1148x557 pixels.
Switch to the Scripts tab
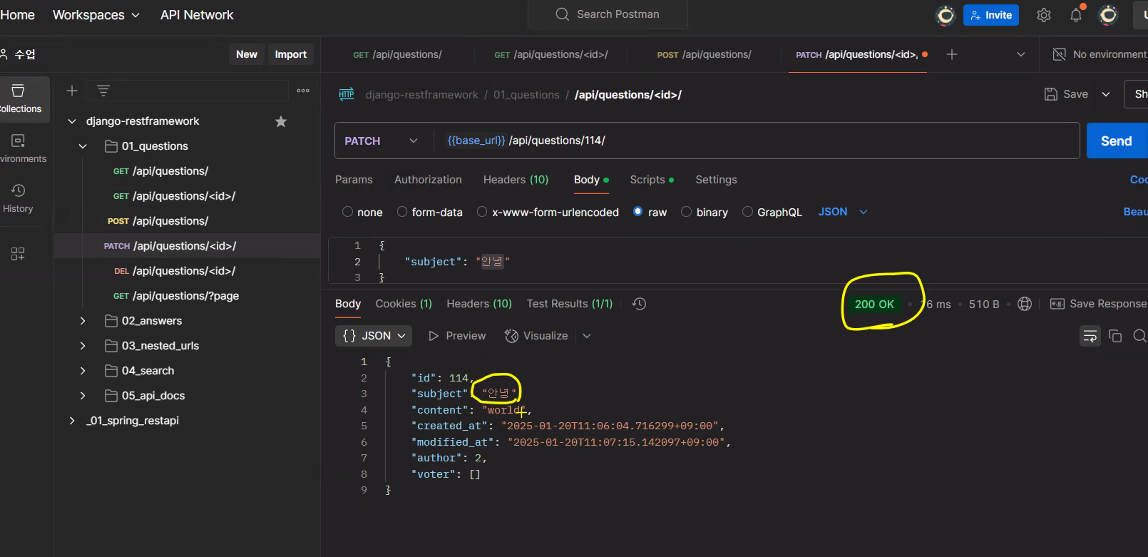click(652, 179)
